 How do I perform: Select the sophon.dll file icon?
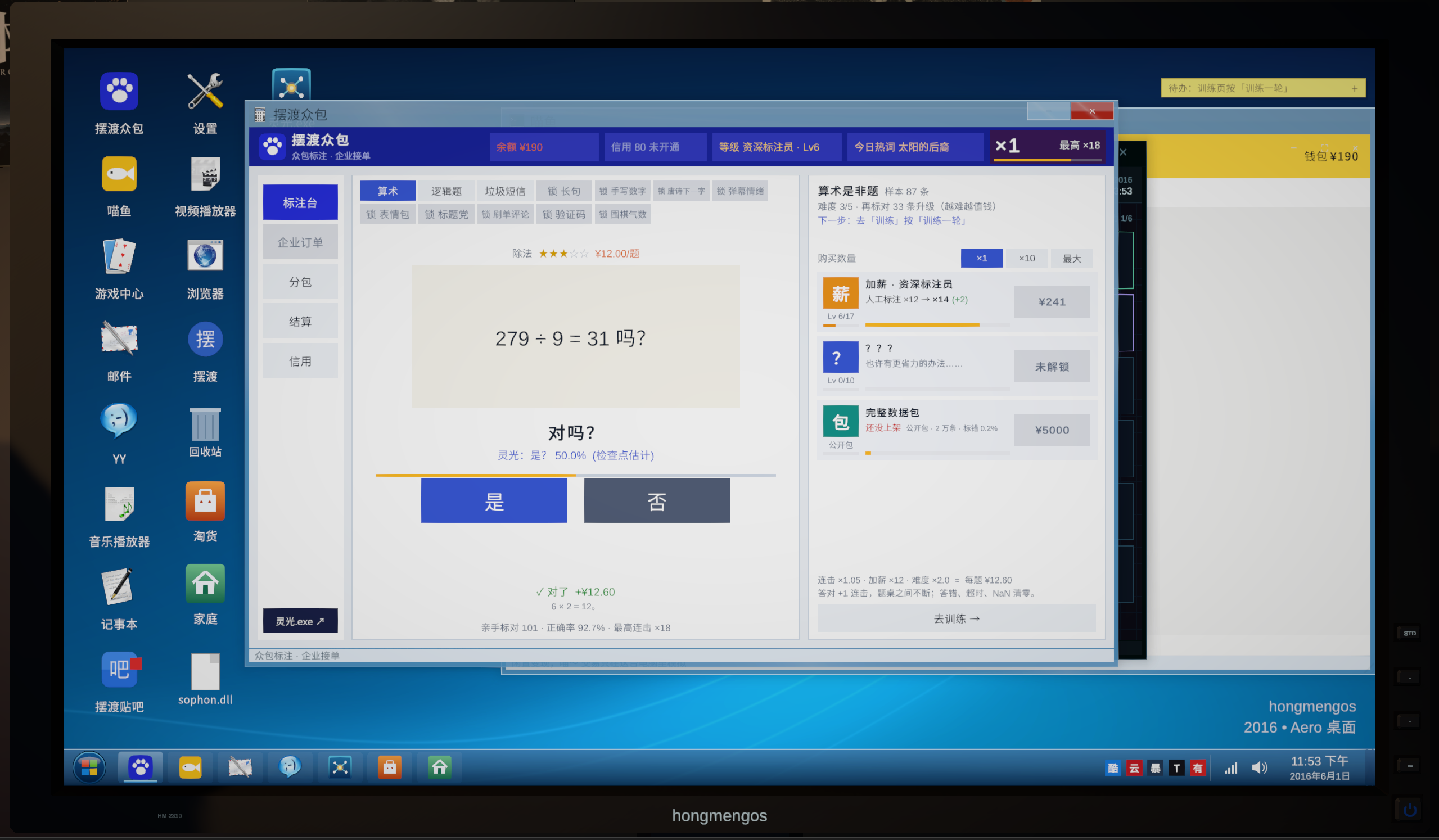pyautogui.click(x=205, y=680)
